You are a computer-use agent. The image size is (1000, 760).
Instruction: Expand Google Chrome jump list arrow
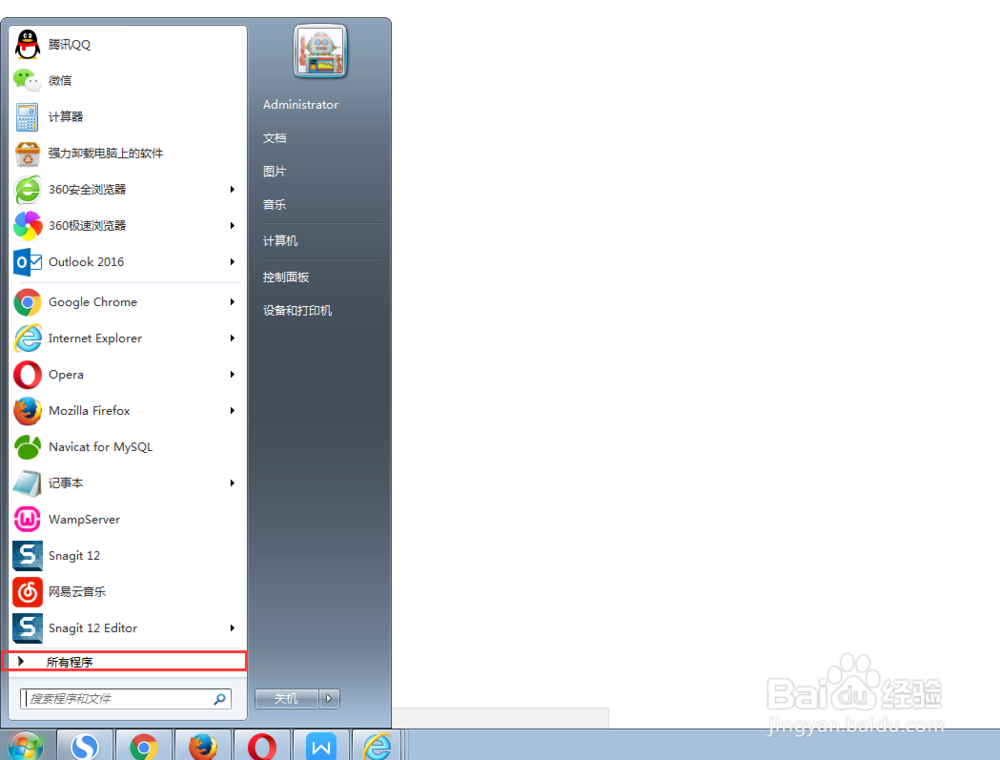click(x=233, y=302)
